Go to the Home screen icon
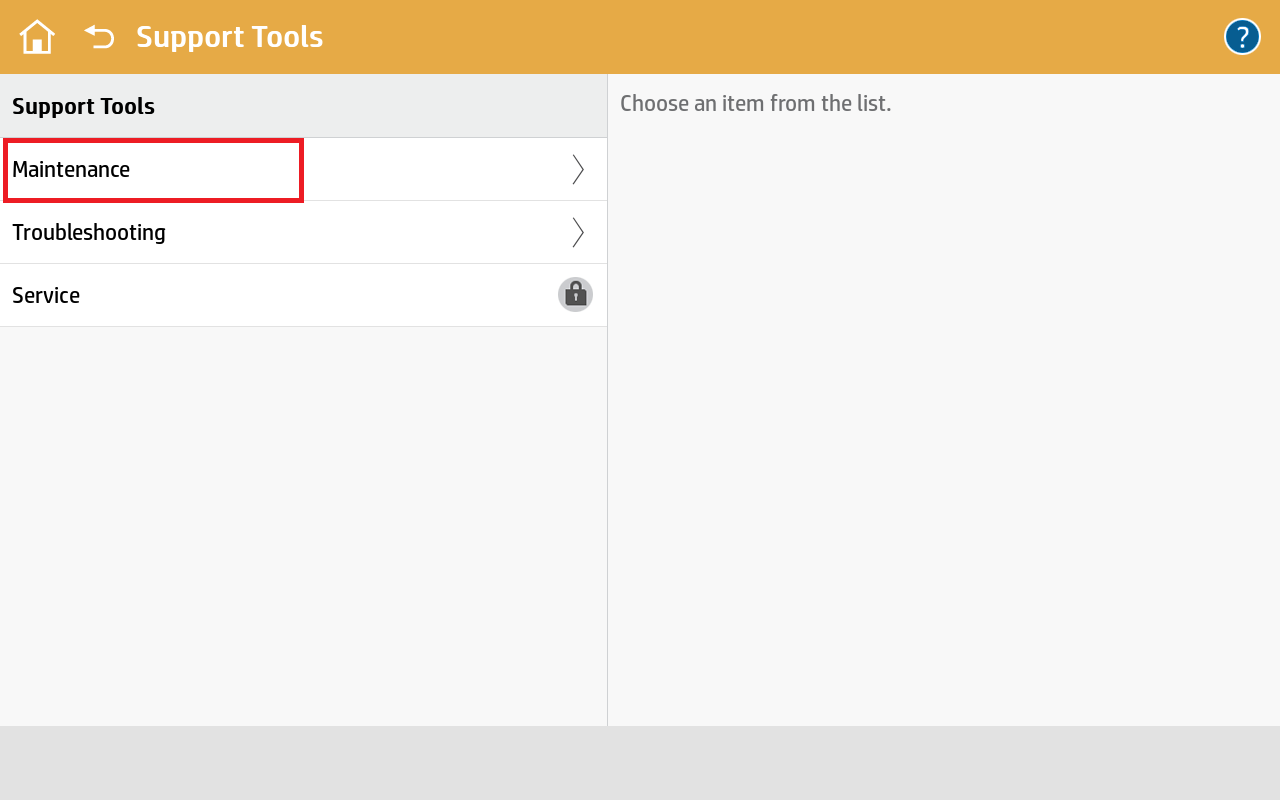The height and width of the screenshot is (800, 1280). (37, 37)
